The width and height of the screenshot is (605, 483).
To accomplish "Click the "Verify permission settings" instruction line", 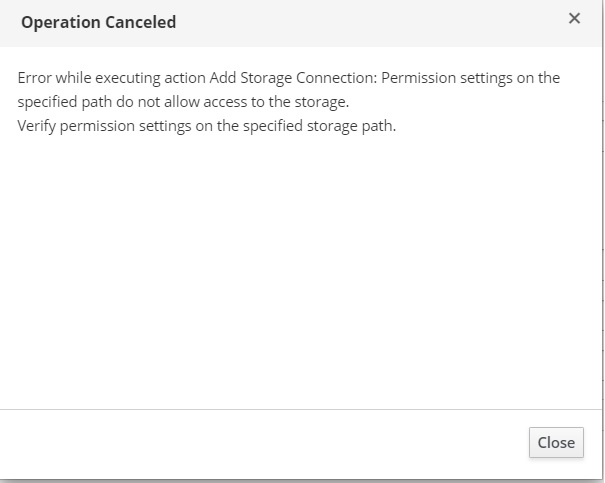I will [105, 126].
